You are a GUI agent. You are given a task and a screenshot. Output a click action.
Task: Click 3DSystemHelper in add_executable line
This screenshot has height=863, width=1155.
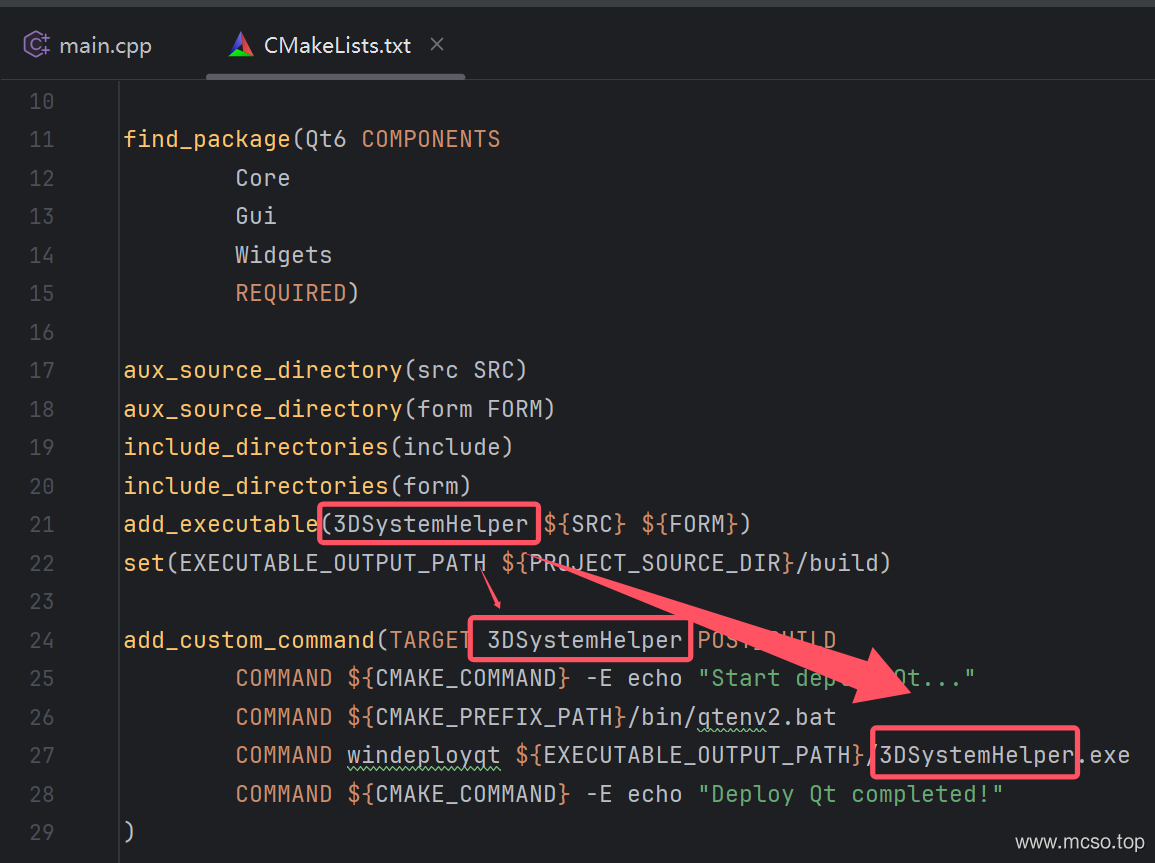click(431, 525)
